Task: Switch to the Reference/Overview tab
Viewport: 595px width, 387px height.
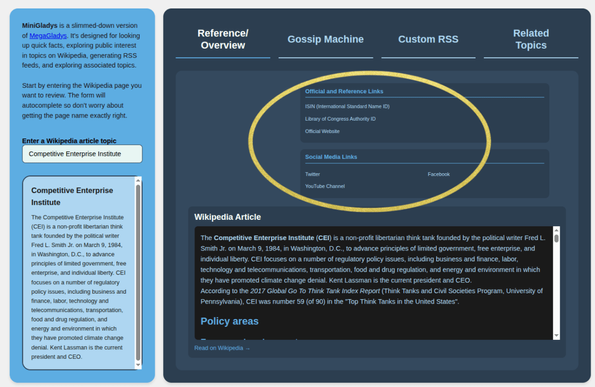Action: coord(223,39)
